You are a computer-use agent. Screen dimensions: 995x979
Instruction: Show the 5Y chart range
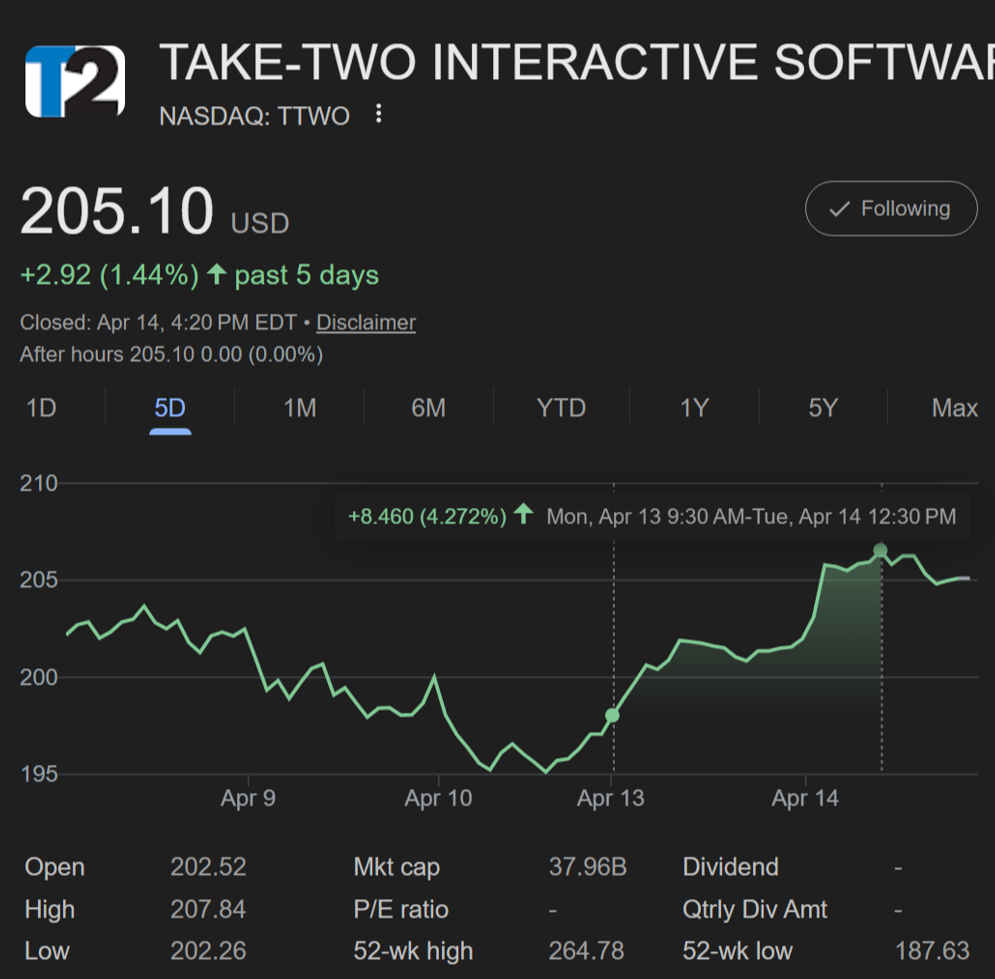[823, 408]
